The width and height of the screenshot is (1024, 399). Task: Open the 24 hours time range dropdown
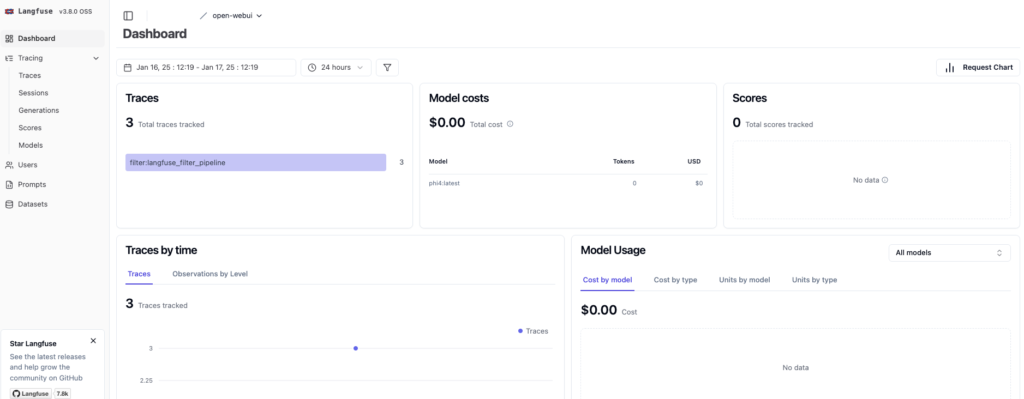336,67
